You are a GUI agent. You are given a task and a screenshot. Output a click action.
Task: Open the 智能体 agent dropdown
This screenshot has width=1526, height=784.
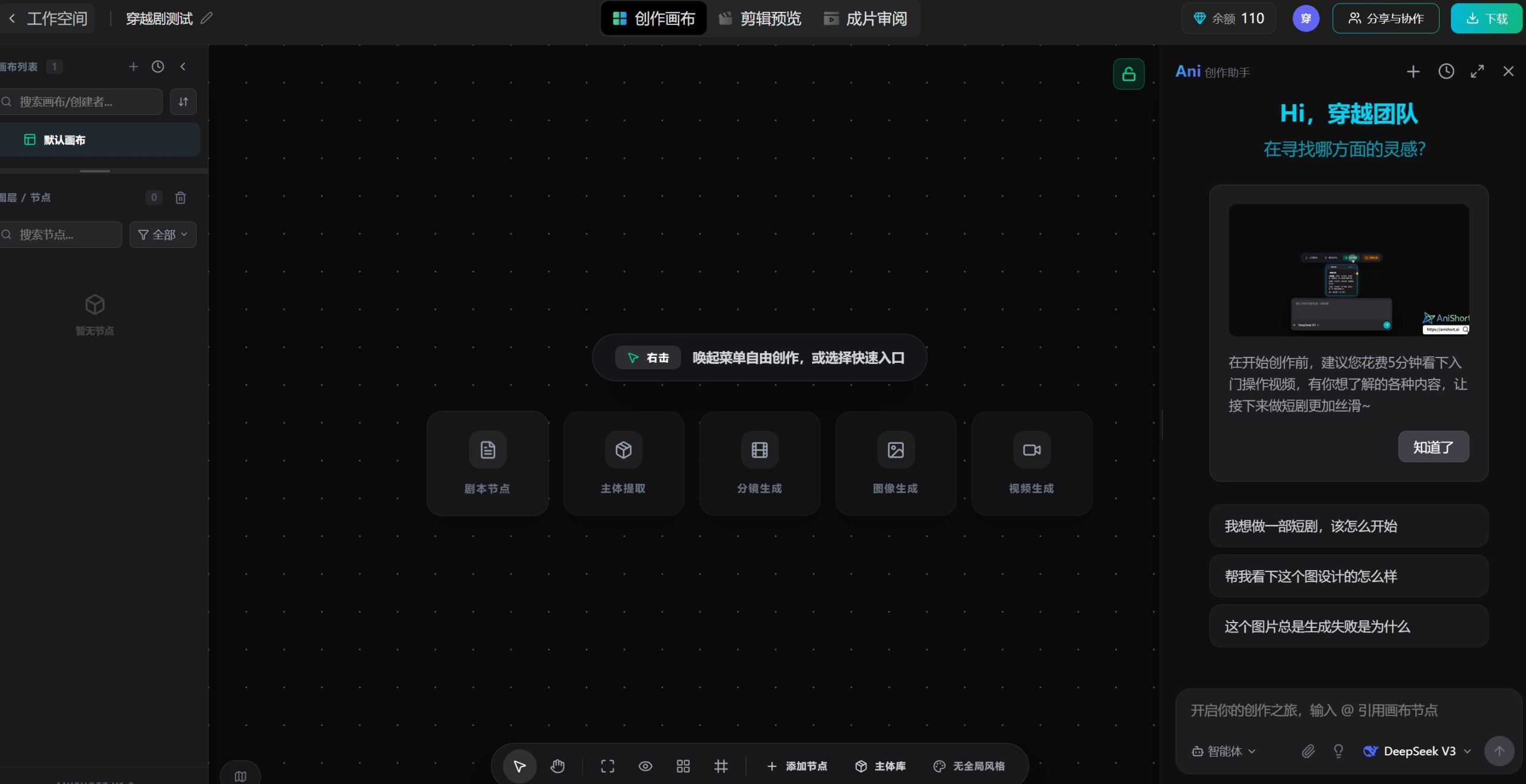click(x=1222, y=751)
